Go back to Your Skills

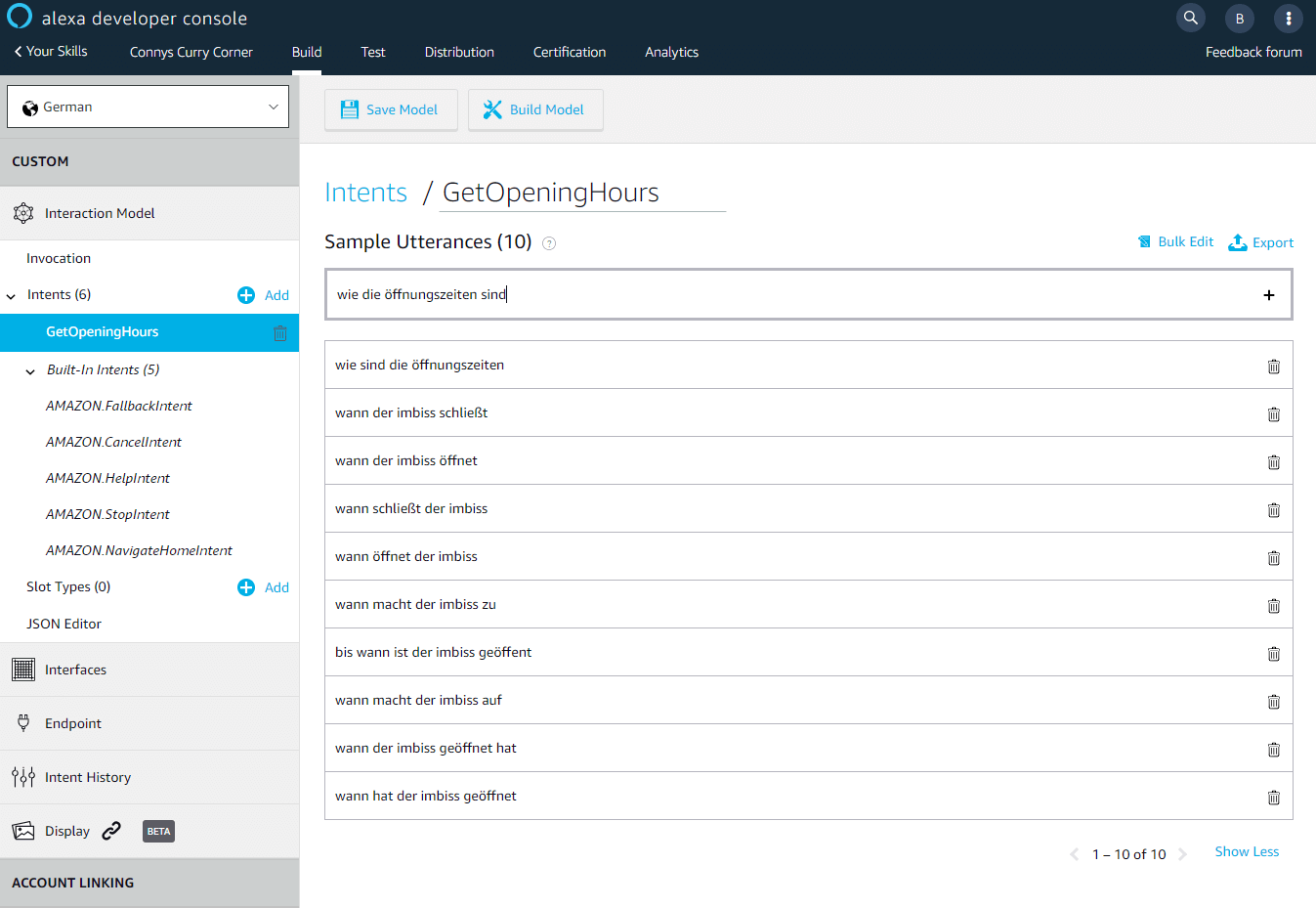[x=51, y=51]
